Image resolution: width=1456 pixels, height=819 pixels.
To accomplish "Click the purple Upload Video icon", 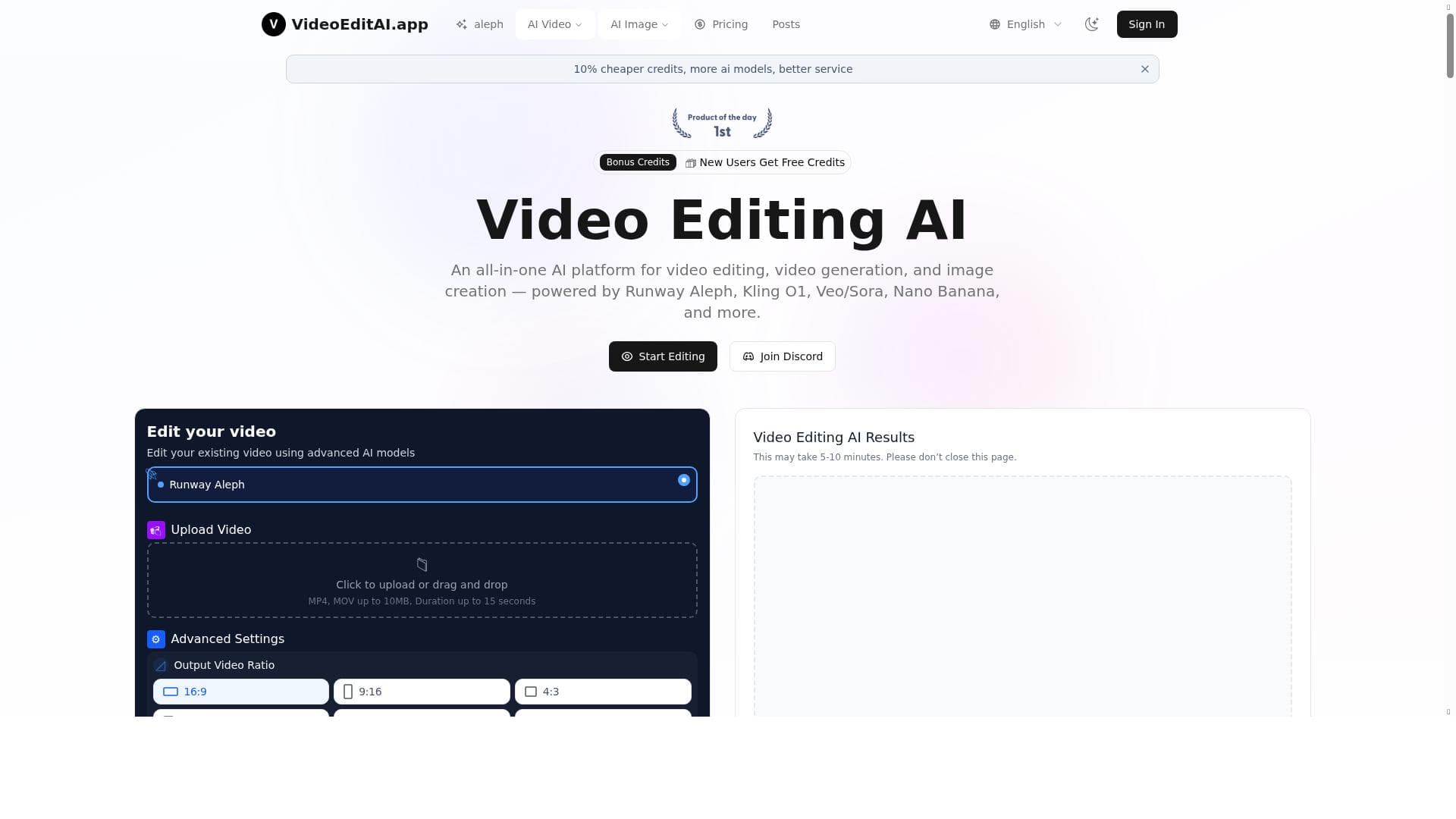I will (156, 530).
